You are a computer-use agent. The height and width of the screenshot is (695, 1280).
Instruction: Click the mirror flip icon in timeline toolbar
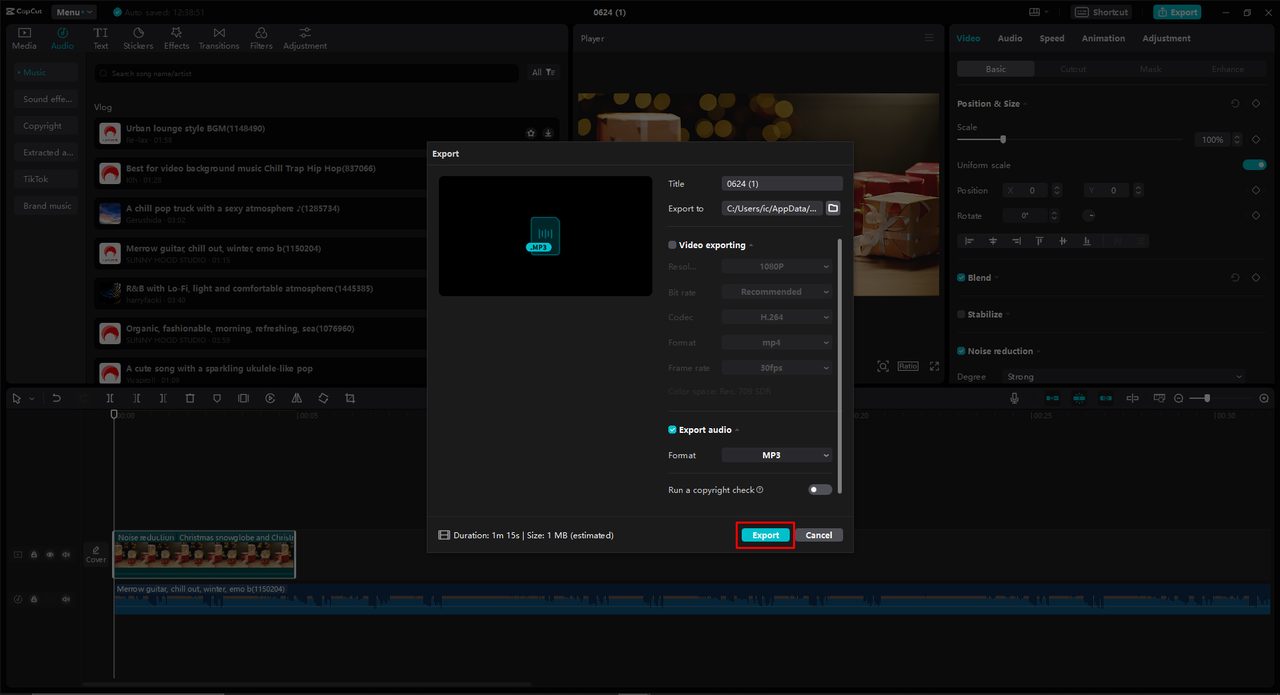[x=297, y=398]
